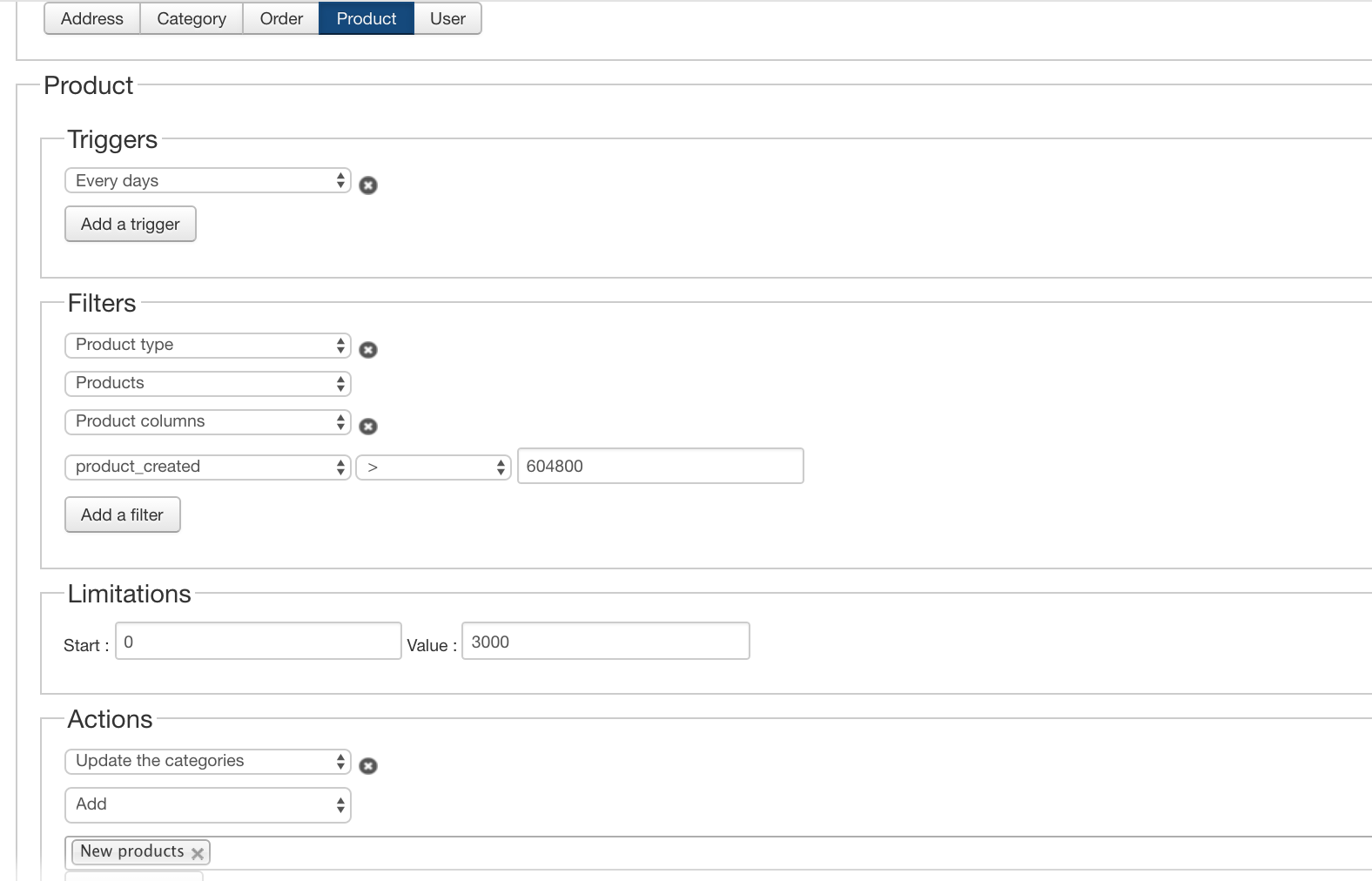The image size is (1372, 881).
Task: Select the Order tab
Action: pos(281,19)
